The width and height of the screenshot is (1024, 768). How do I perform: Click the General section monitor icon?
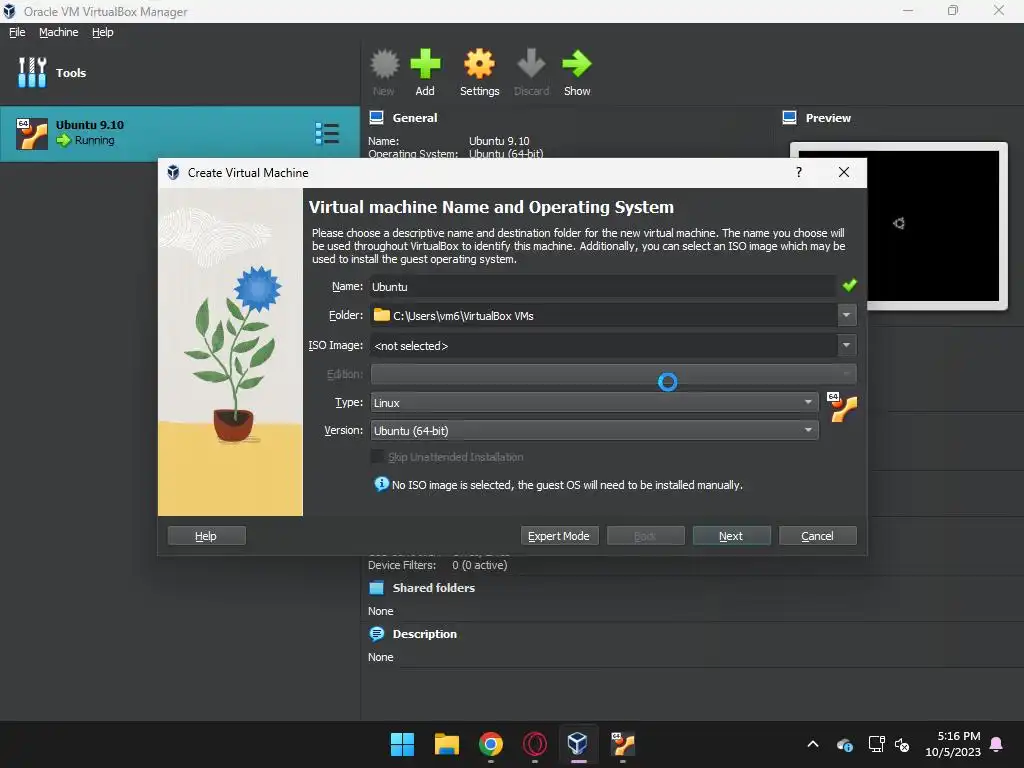tap(377, 118)
